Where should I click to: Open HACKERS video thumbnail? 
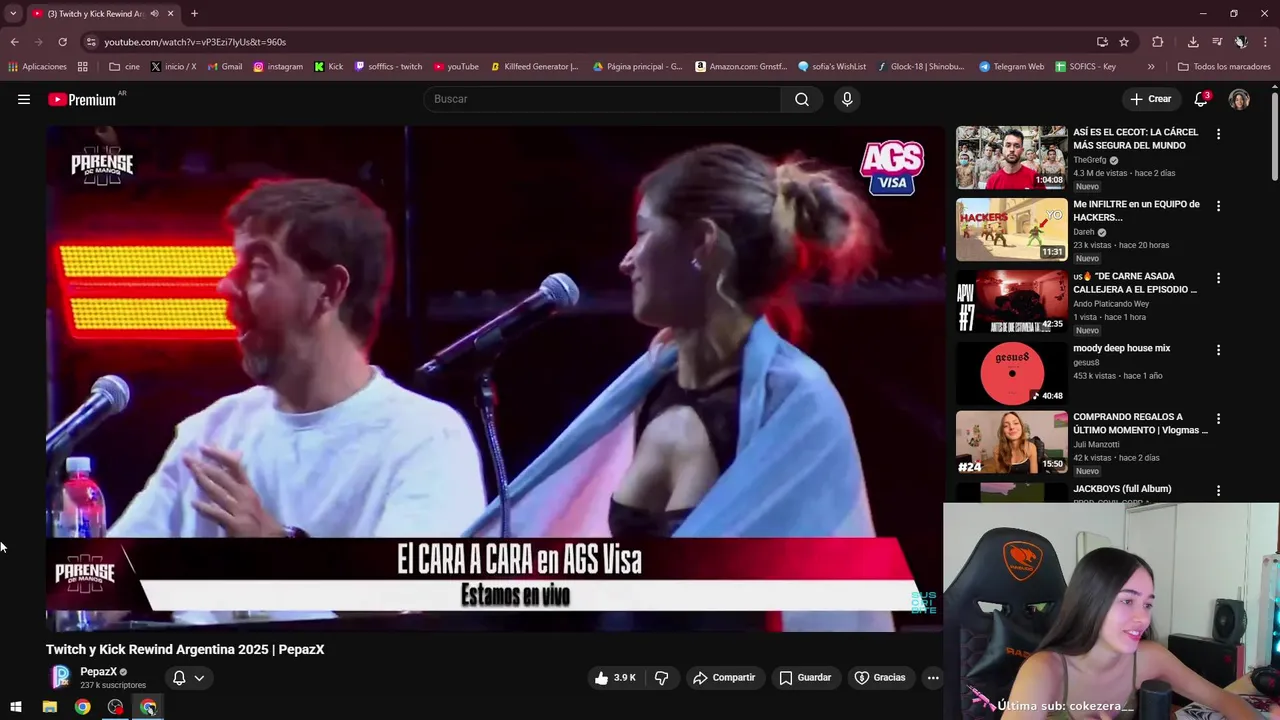pyautogui.click(x=1011, y=230)
